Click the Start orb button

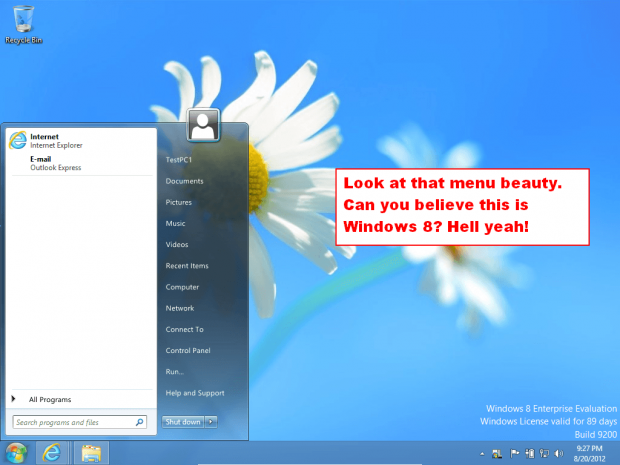16,453
